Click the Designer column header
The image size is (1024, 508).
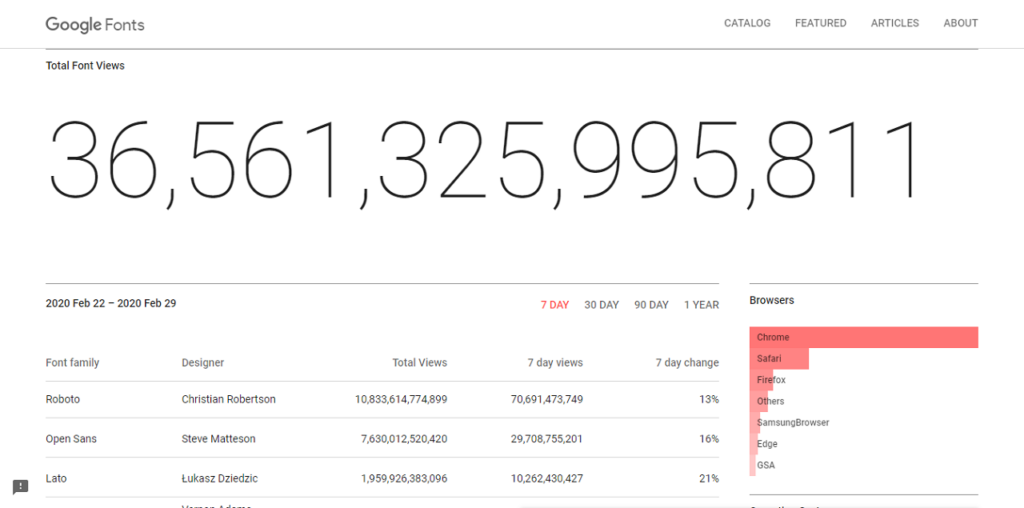[202, 362]
